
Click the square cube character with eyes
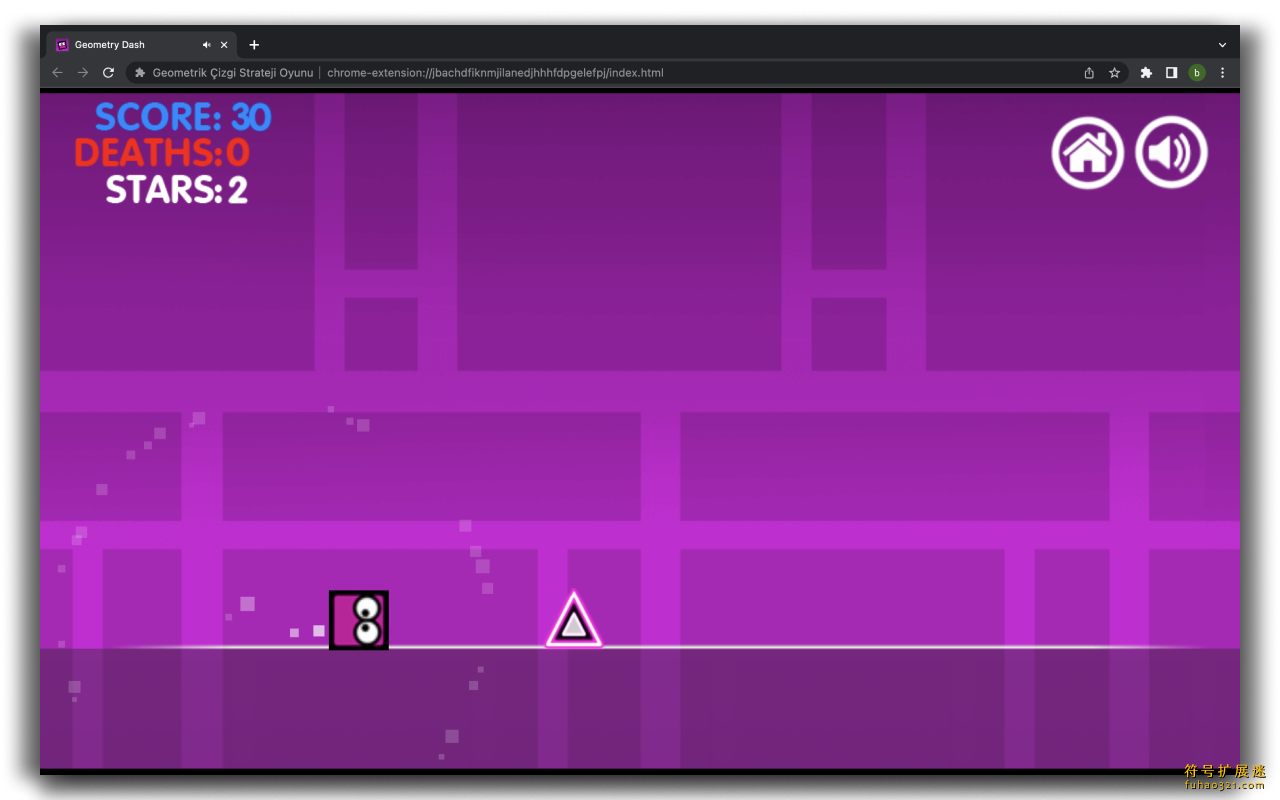tap(359, 620)
